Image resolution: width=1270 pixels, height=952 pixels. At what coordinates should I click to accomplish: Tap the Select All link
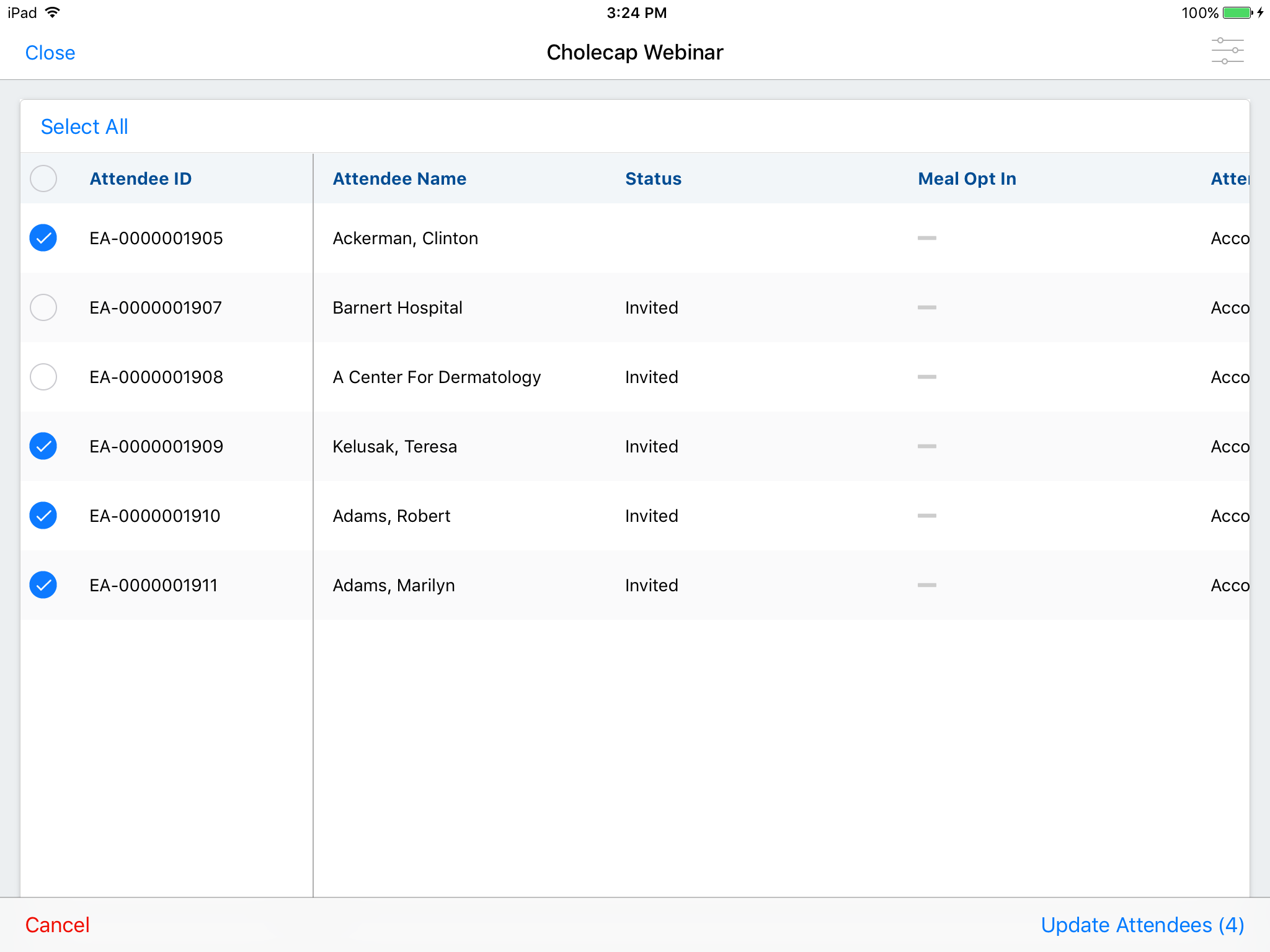tap(84, 126)
